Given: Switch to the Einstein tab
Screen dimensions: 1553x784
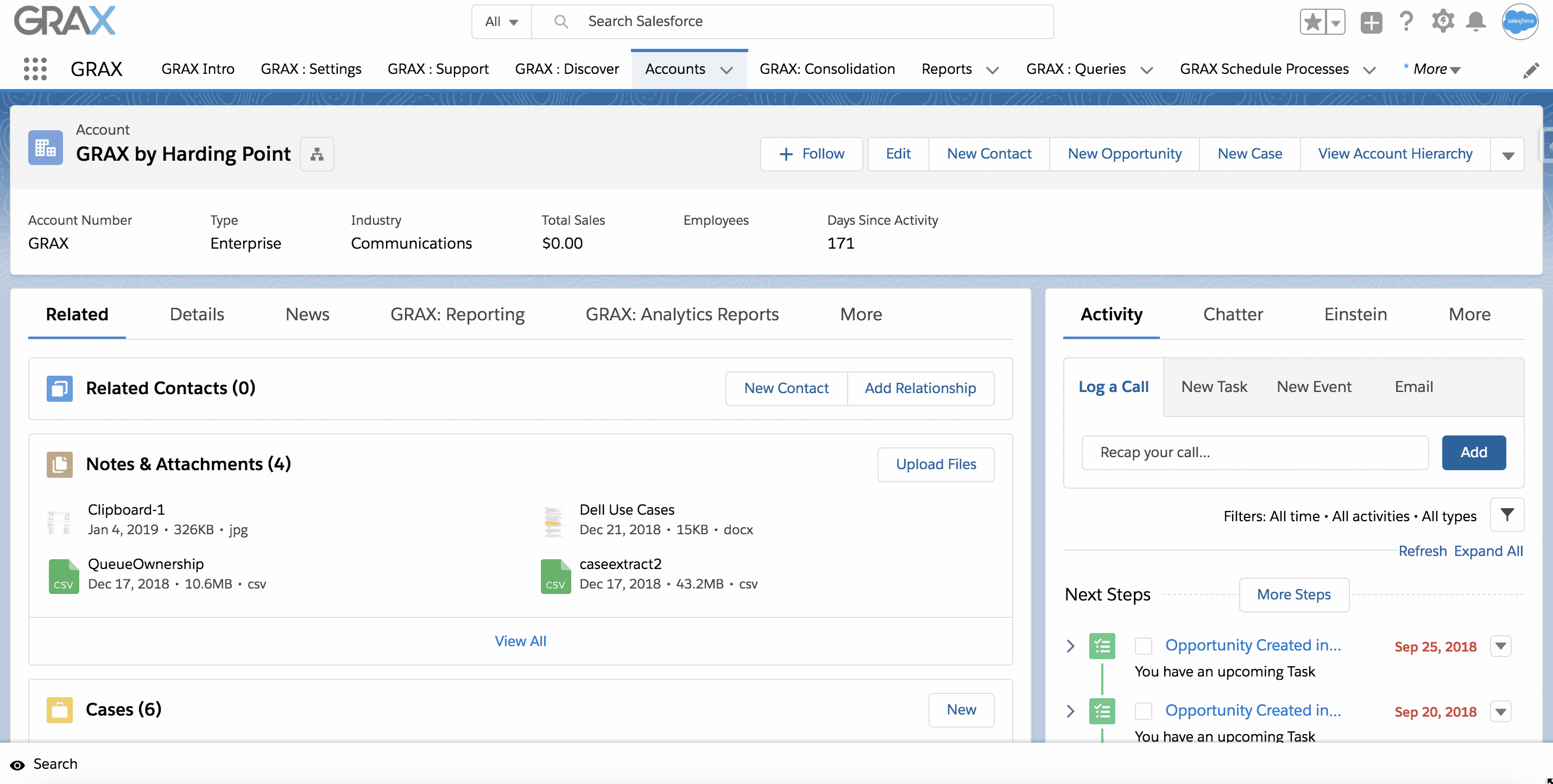Looking at the screenshot, I should point(1355,314).
